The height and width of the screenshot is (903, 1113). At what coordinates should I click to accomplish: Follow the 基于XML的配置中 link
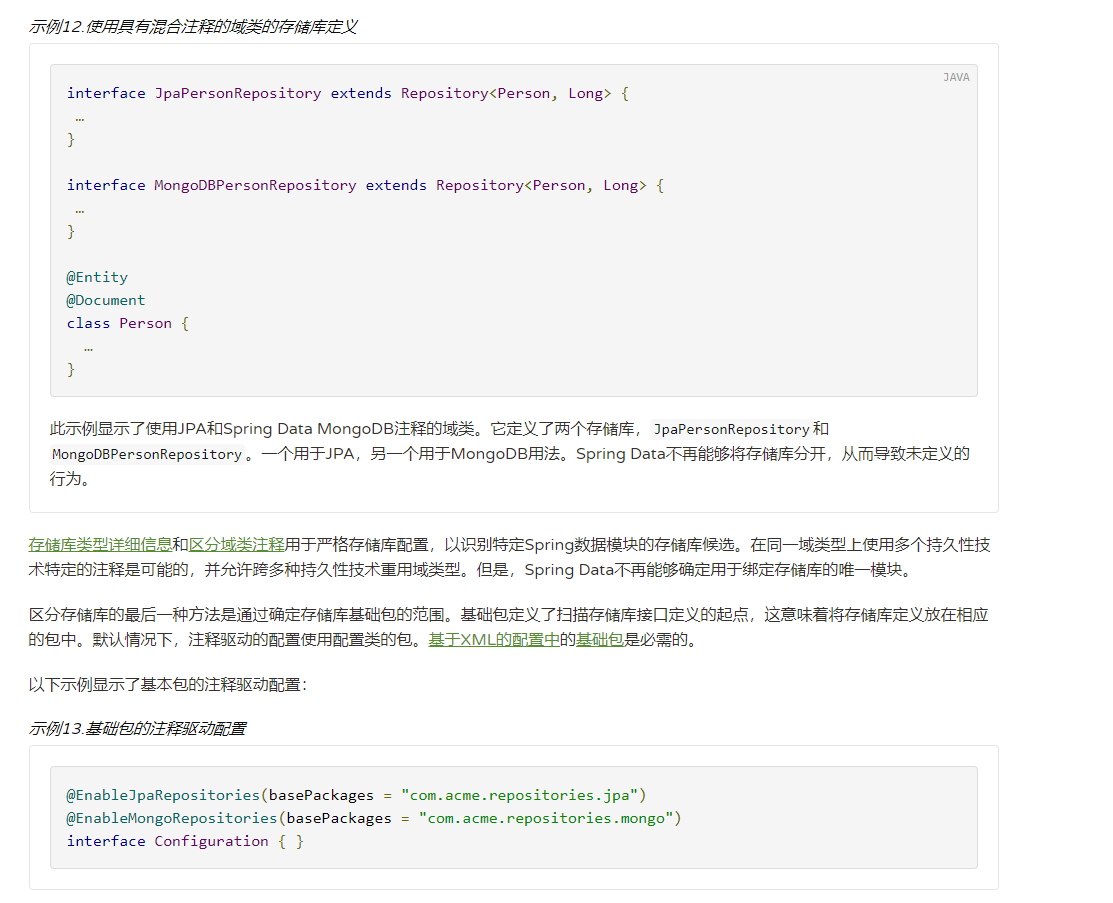click(494, 640)
